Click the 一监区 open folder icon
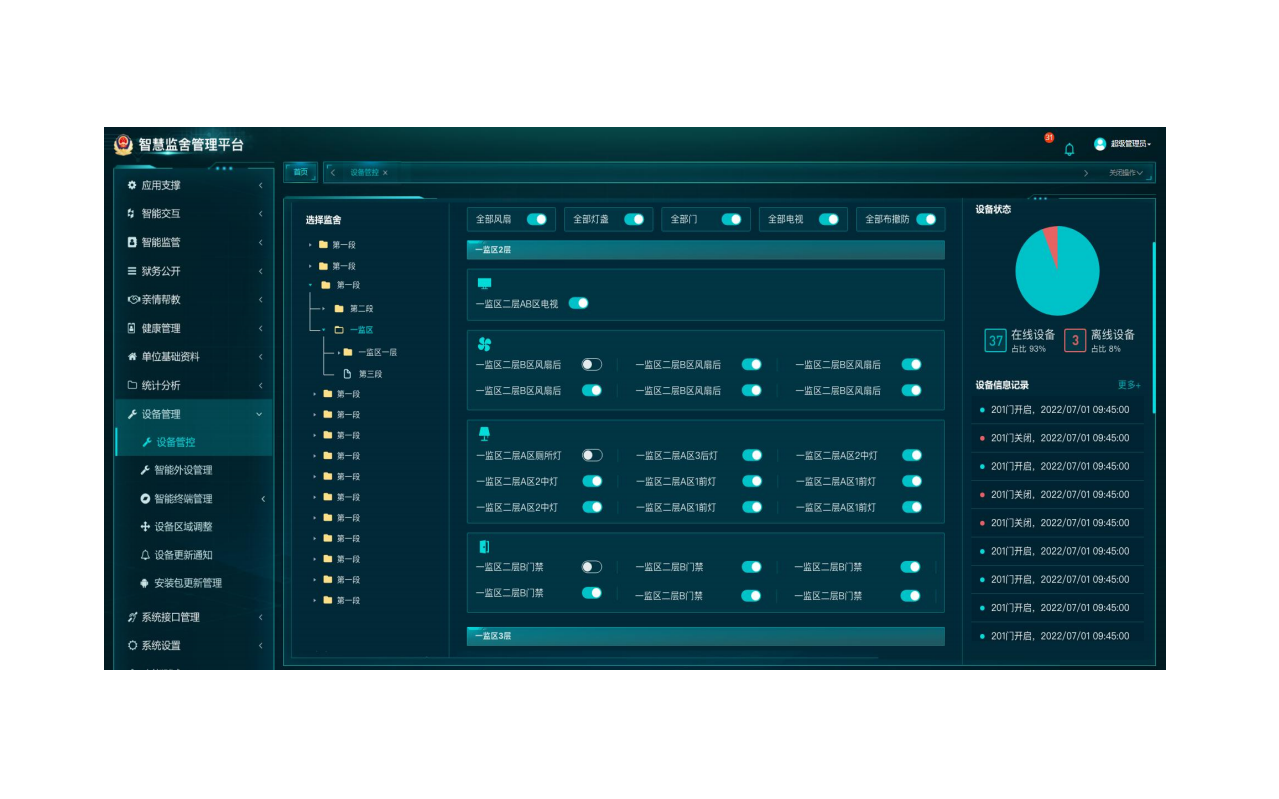Screen dimensions: 1279x799 pyautogui.click(x=339, y=330)
